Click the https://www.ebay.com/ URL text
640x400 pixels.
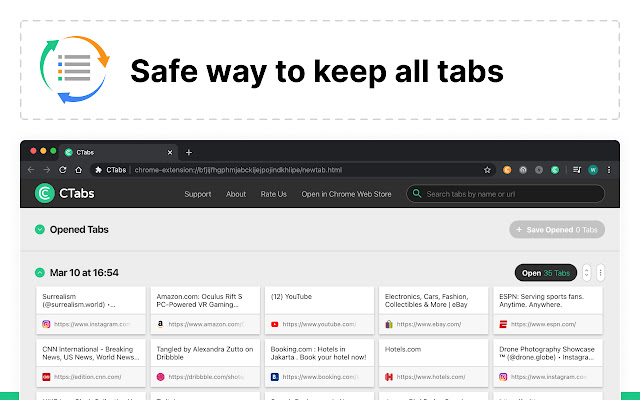coord(429,324)
